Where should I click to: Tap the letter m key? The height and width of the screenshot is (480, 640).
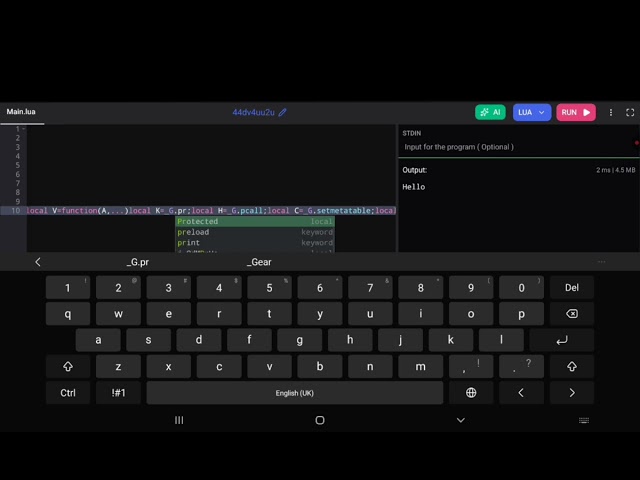click(x=420, y=367)
